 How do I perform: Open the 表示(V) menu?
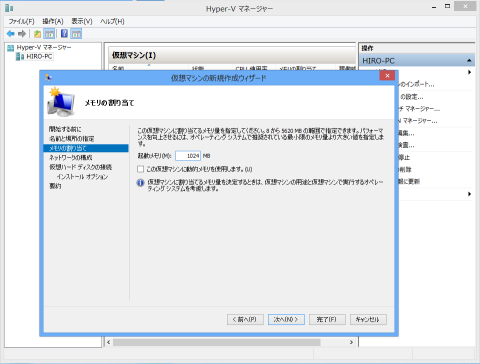[82, 21]
